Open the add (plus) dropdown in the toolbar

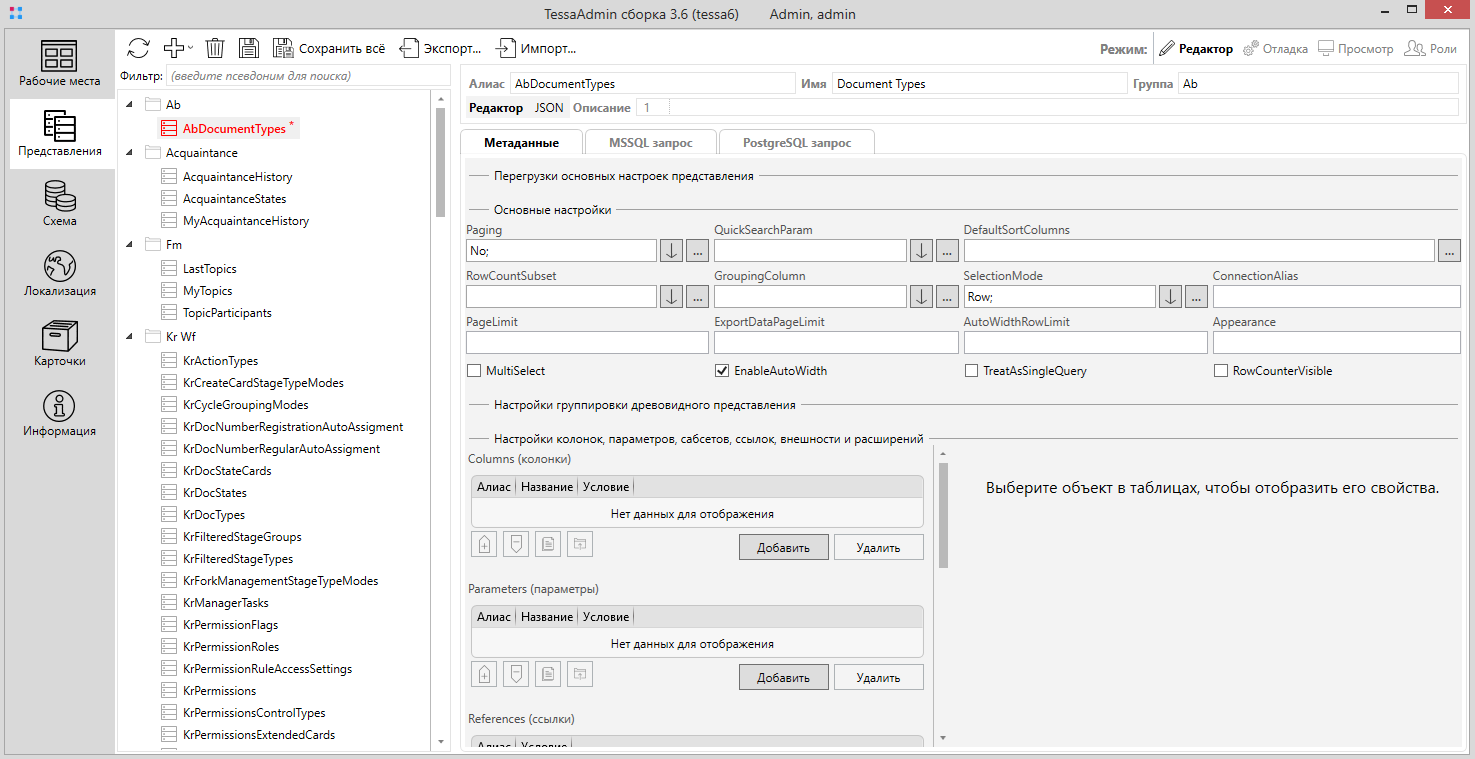(x=179, y=48)
